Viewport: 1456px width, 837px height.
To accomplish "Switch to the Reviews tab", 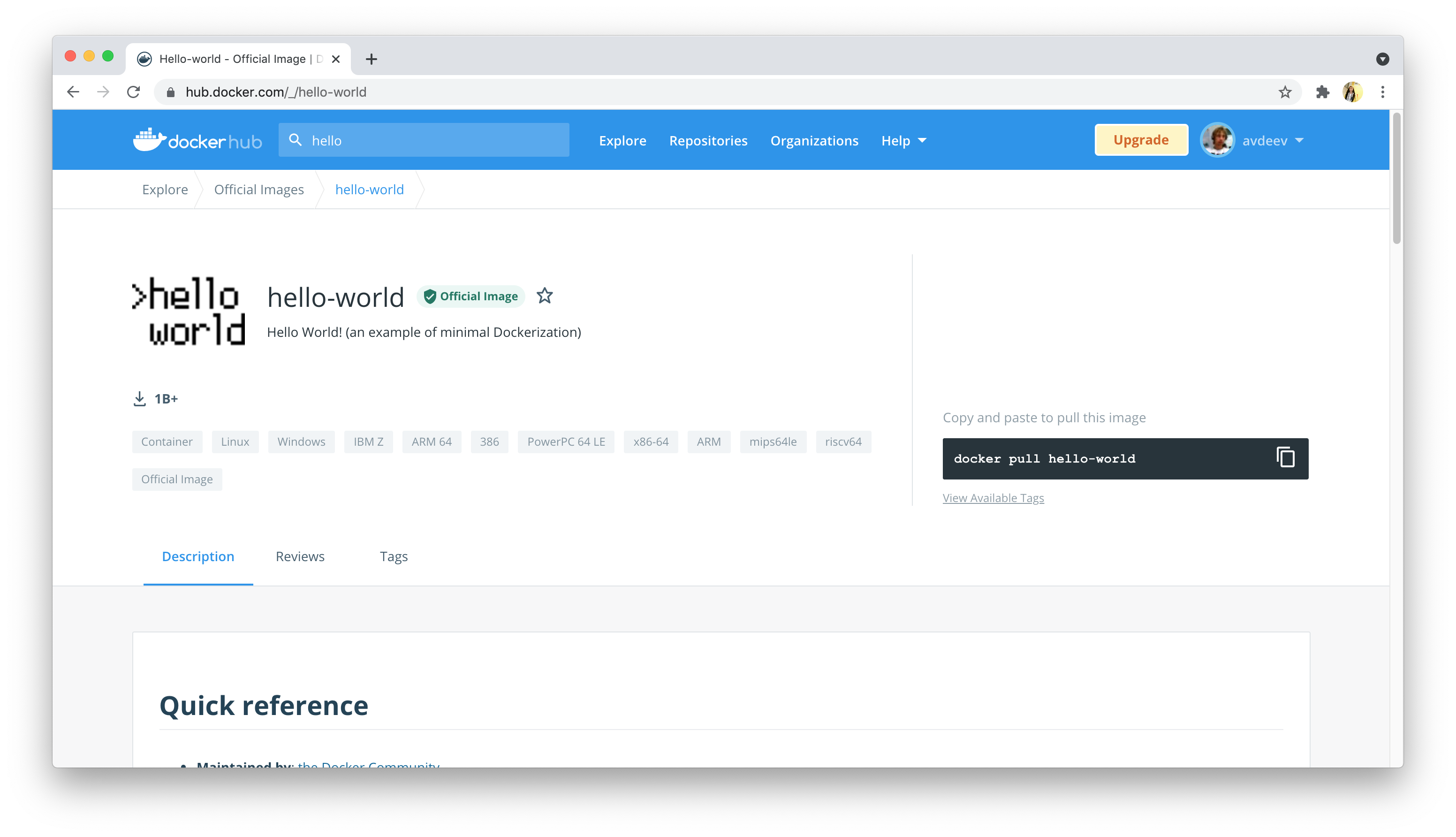I will tap(300, 556).
